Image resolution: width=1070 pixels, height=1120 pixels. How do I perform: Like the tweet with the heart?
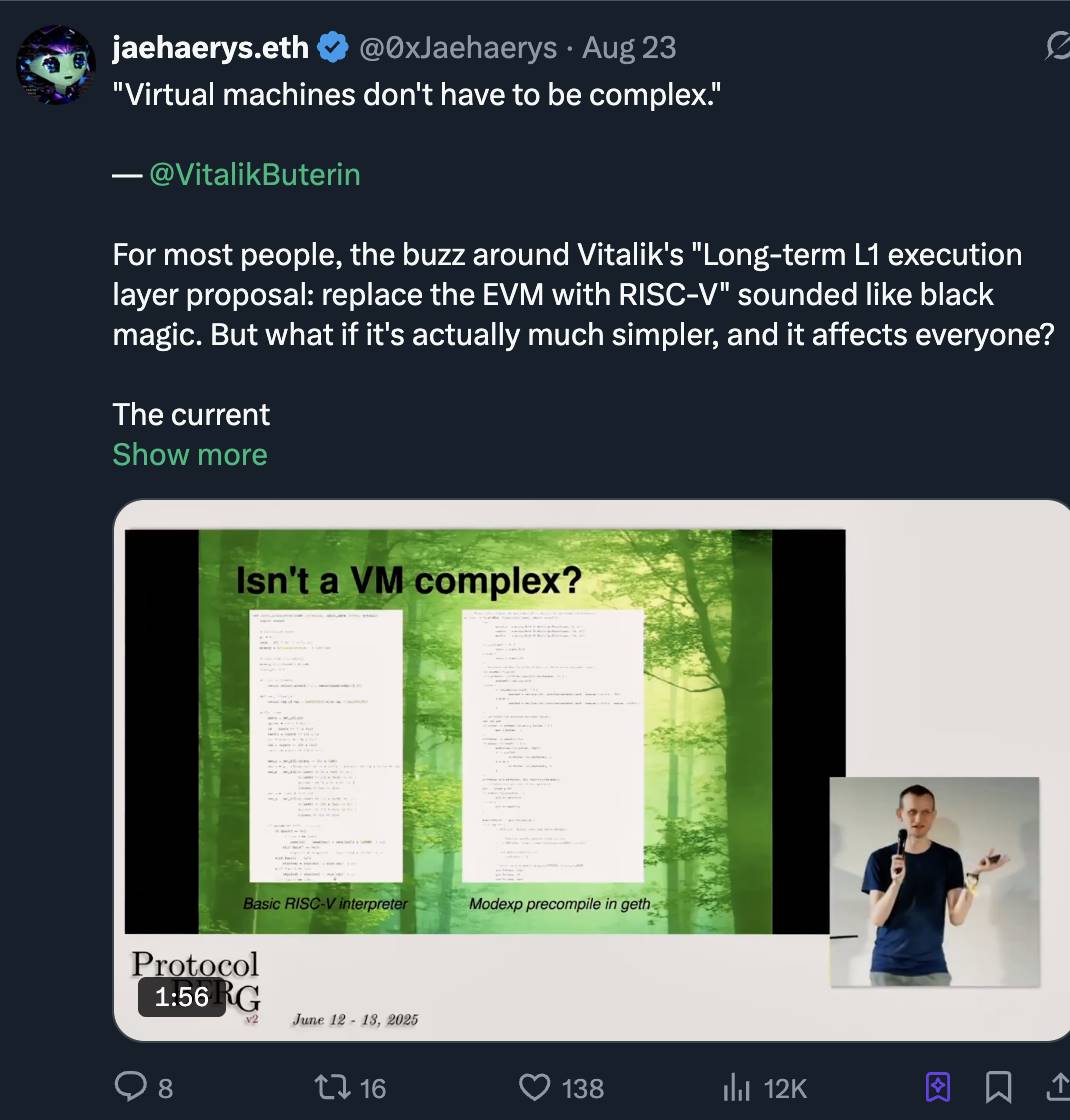[x=536, y=1086]
